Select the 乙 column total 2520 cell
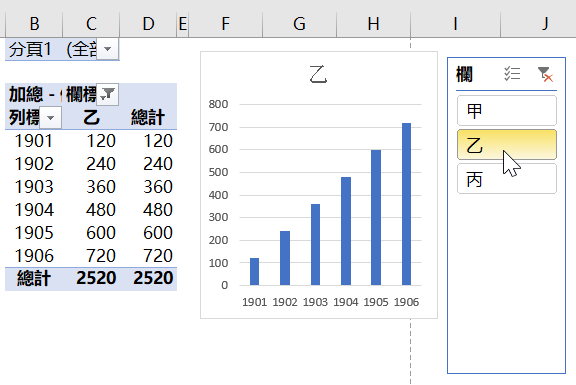The image size is (576, 385). click(x=91, y=278)
